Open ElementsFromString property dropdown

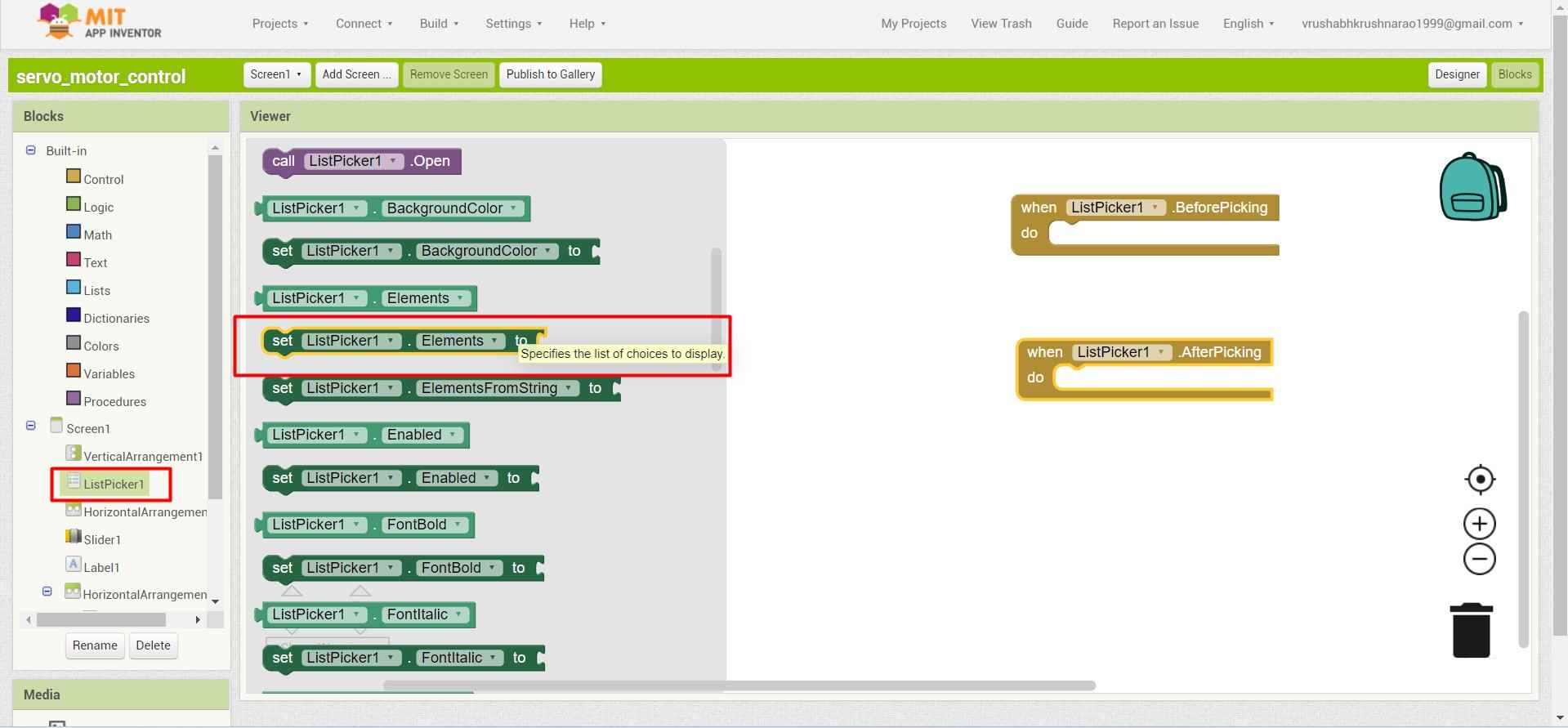click(498, 388)
